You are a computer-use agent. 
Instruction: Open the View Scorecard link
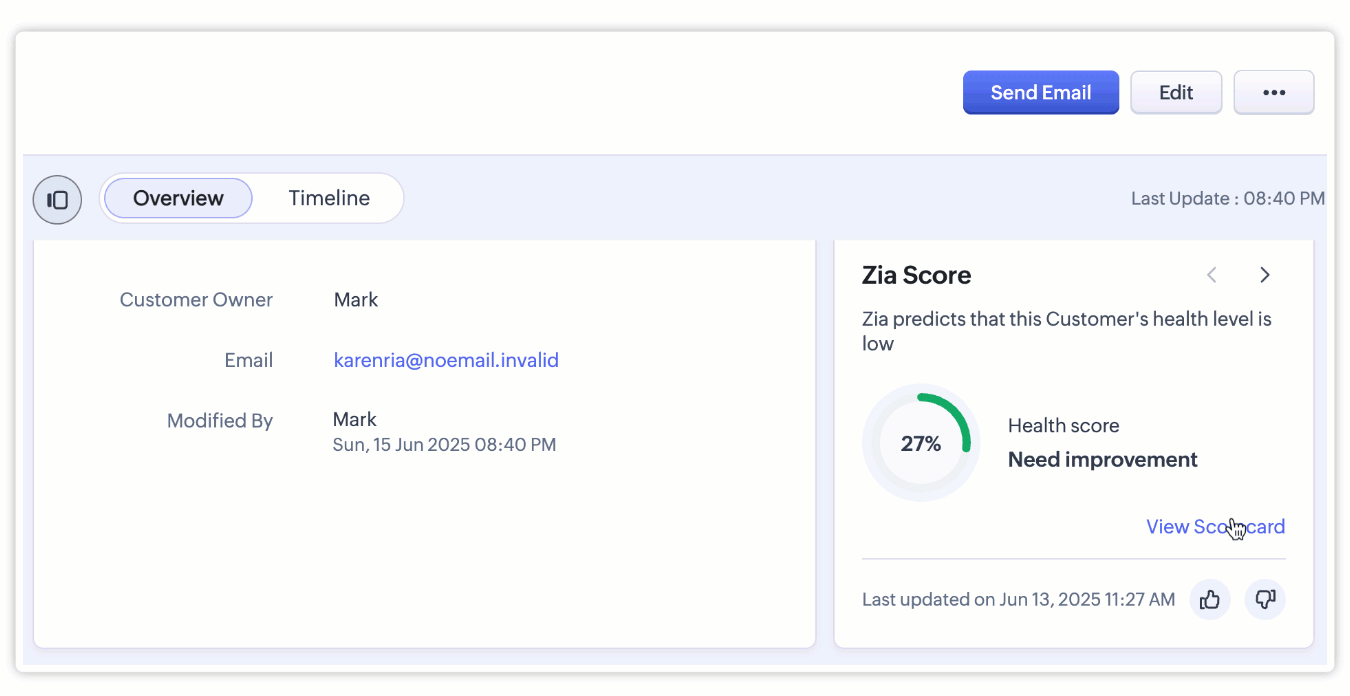coord(1215,527)
